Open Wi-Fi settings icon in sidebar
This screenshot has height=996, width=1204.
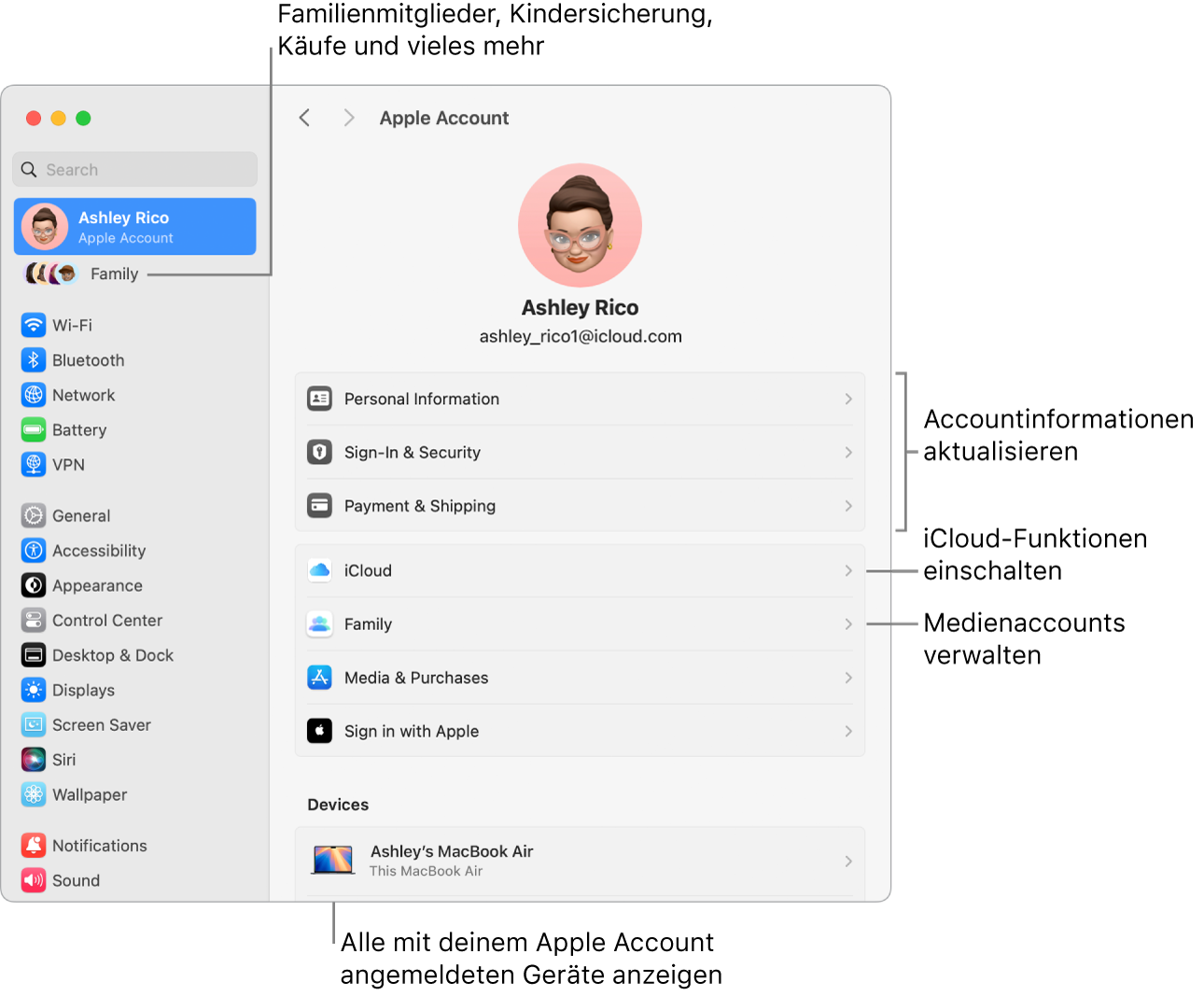[34, 325]
